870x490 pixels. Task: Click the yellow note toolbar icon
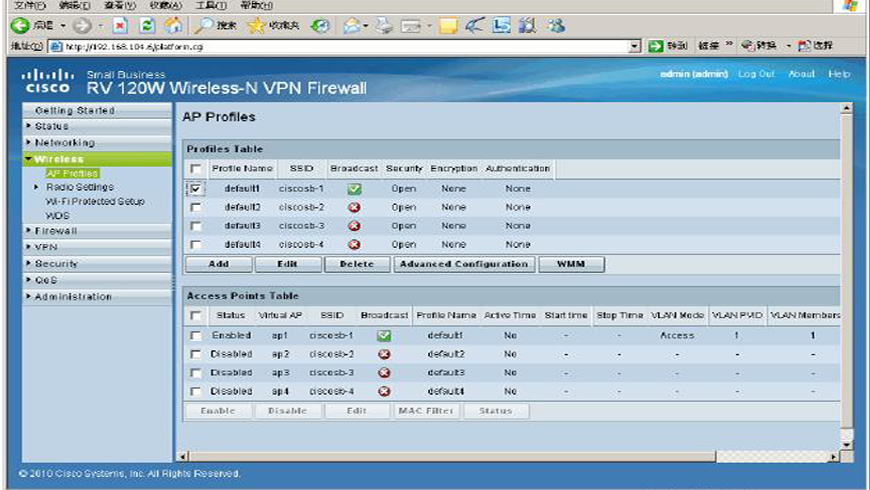pyautogui.click(x=448, y=26)
